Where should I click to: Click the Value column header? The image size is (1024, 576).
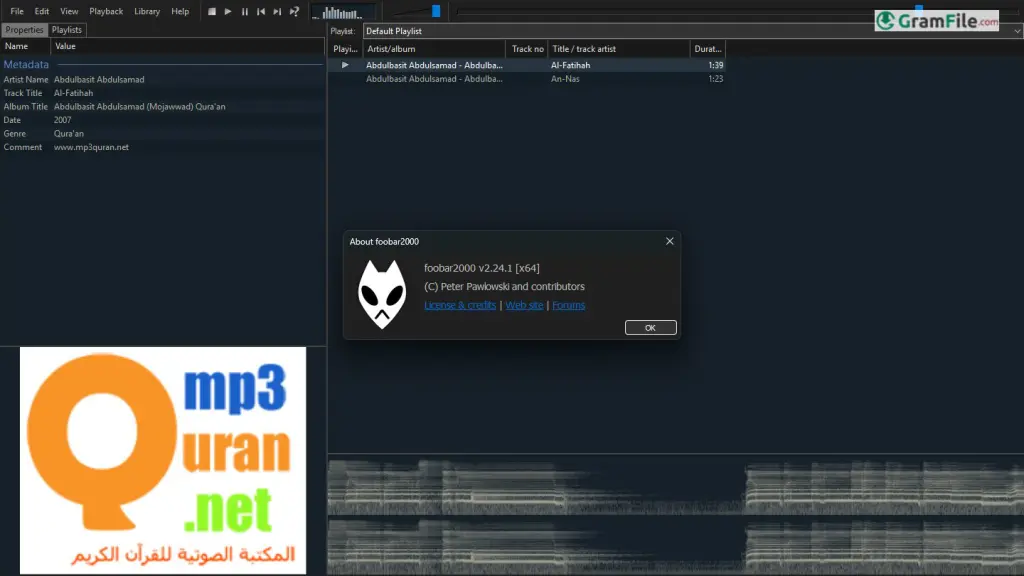[x=187, y=46]
